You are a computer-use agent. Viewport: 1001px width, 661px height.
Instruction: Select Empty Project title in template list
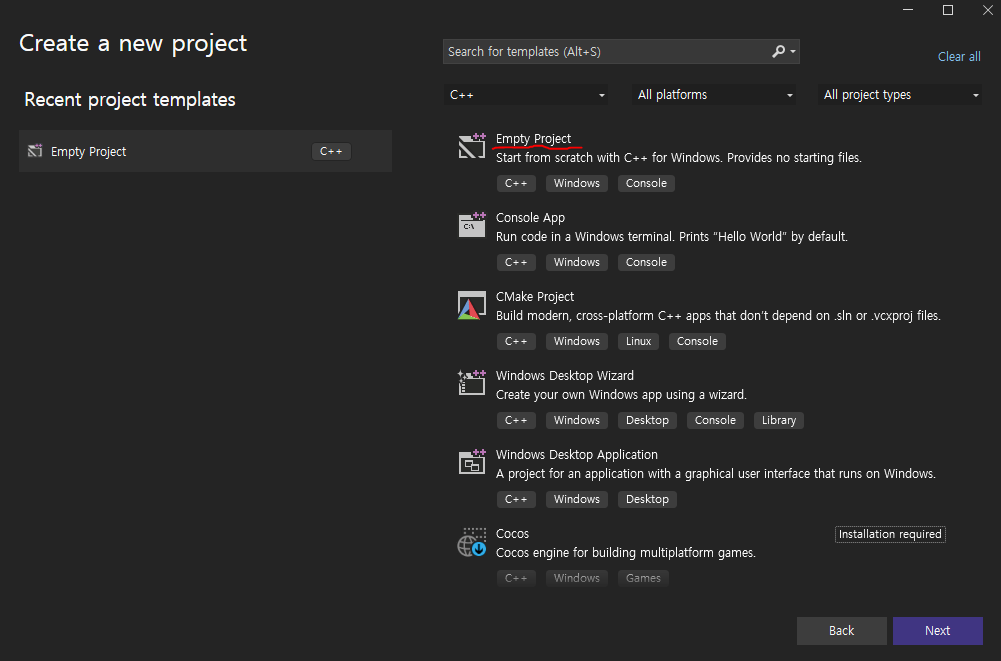533,139
